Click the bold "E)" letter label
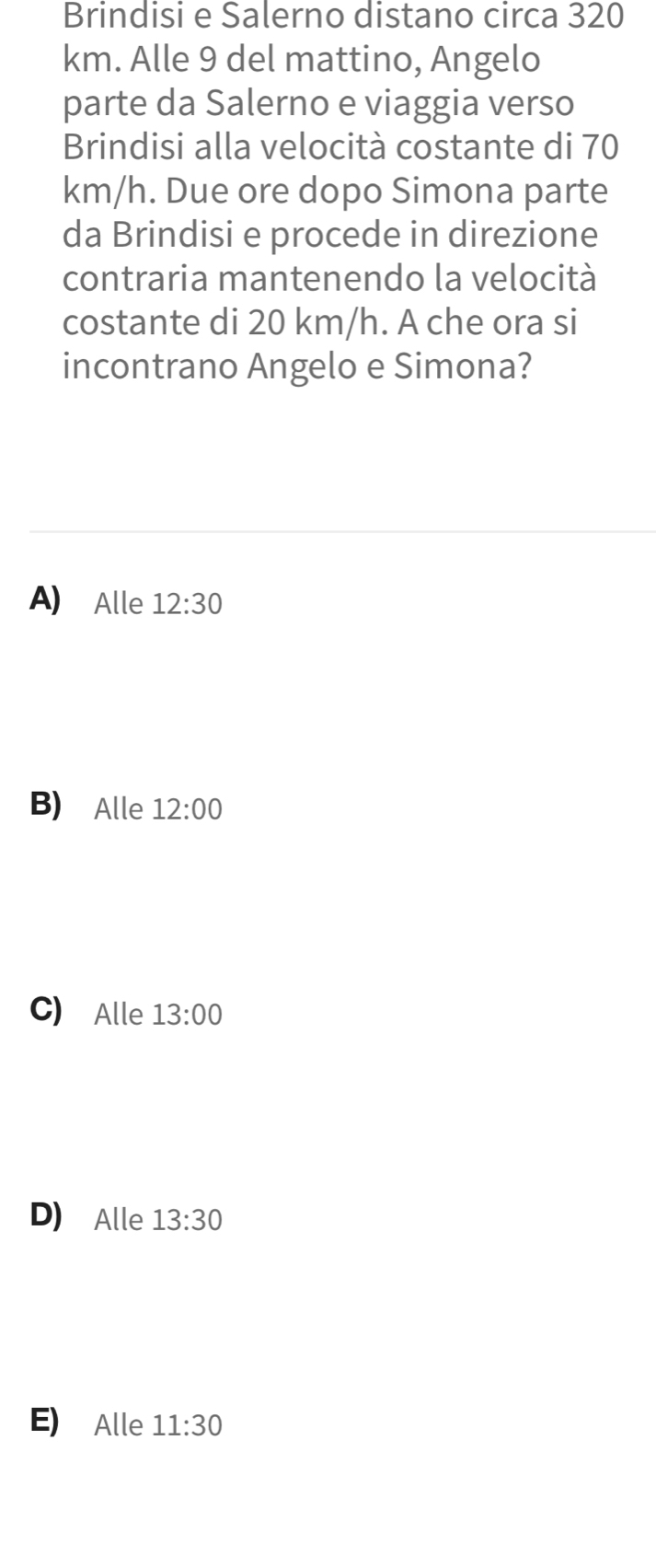 tap(45, 1421)
